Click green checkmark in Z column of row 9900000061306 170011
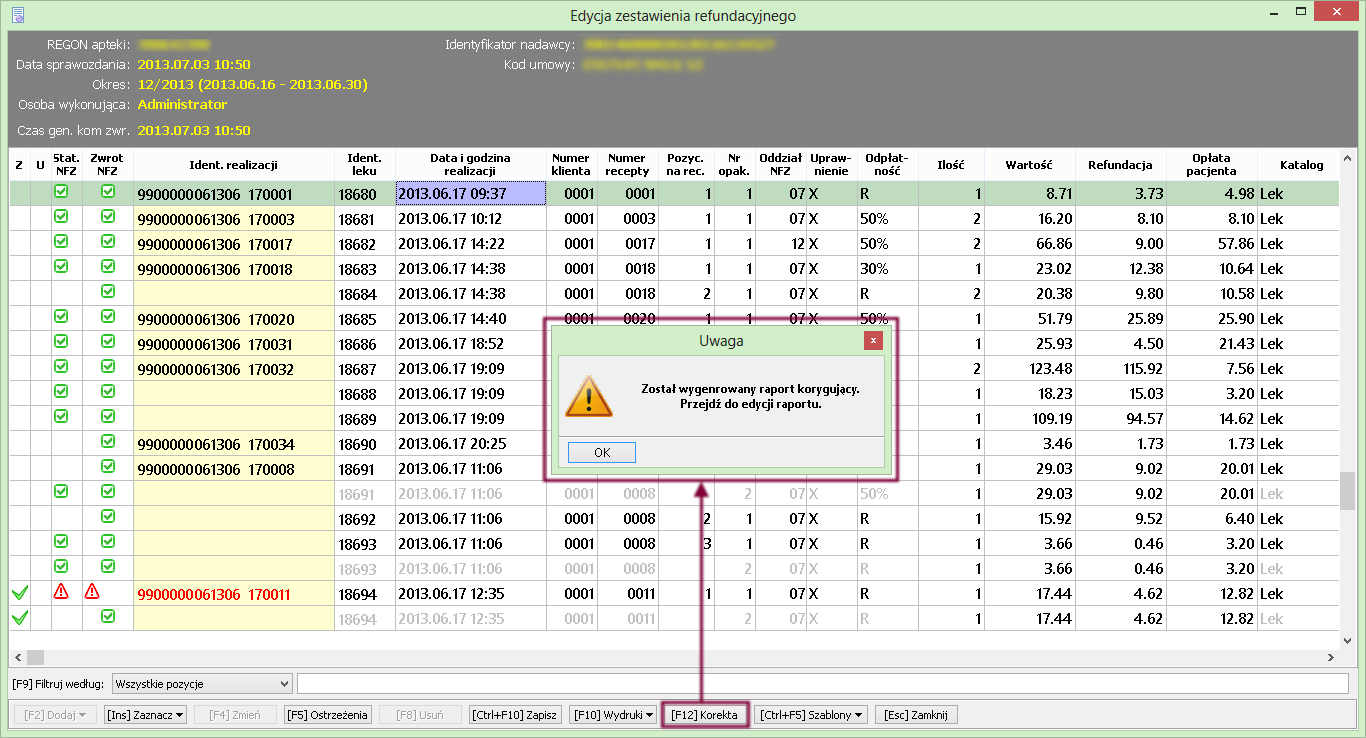Screen dimensions: 1366x738 point(20,593)
